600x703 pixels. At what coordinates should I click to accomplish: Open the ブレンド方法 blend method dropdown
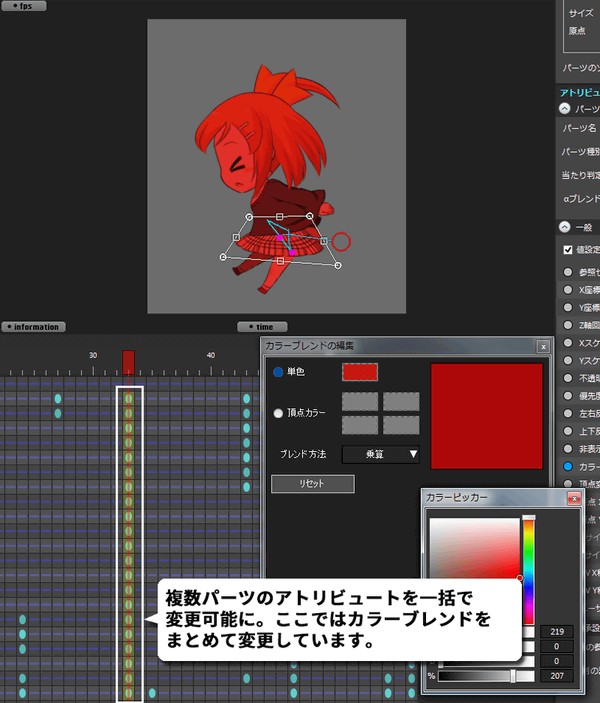(x=380, y=455)
